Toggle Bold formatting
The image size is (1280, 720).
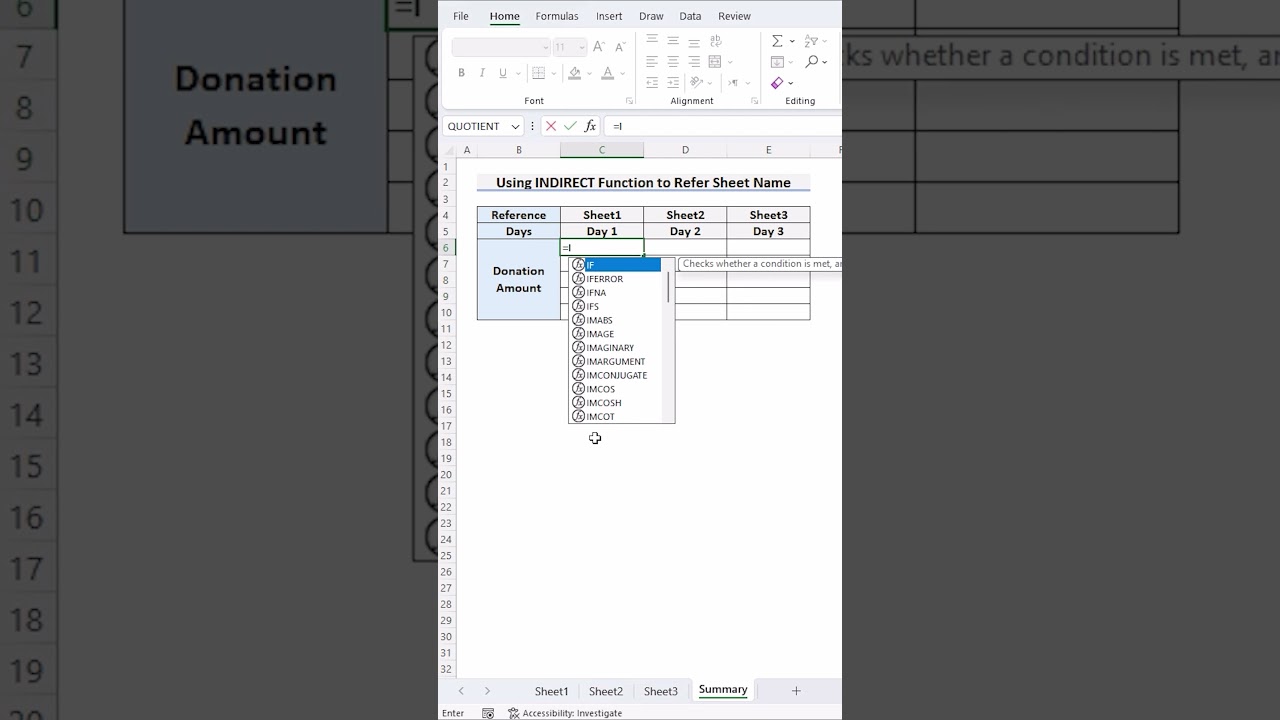pyautogui.click(x=461, y=73)
